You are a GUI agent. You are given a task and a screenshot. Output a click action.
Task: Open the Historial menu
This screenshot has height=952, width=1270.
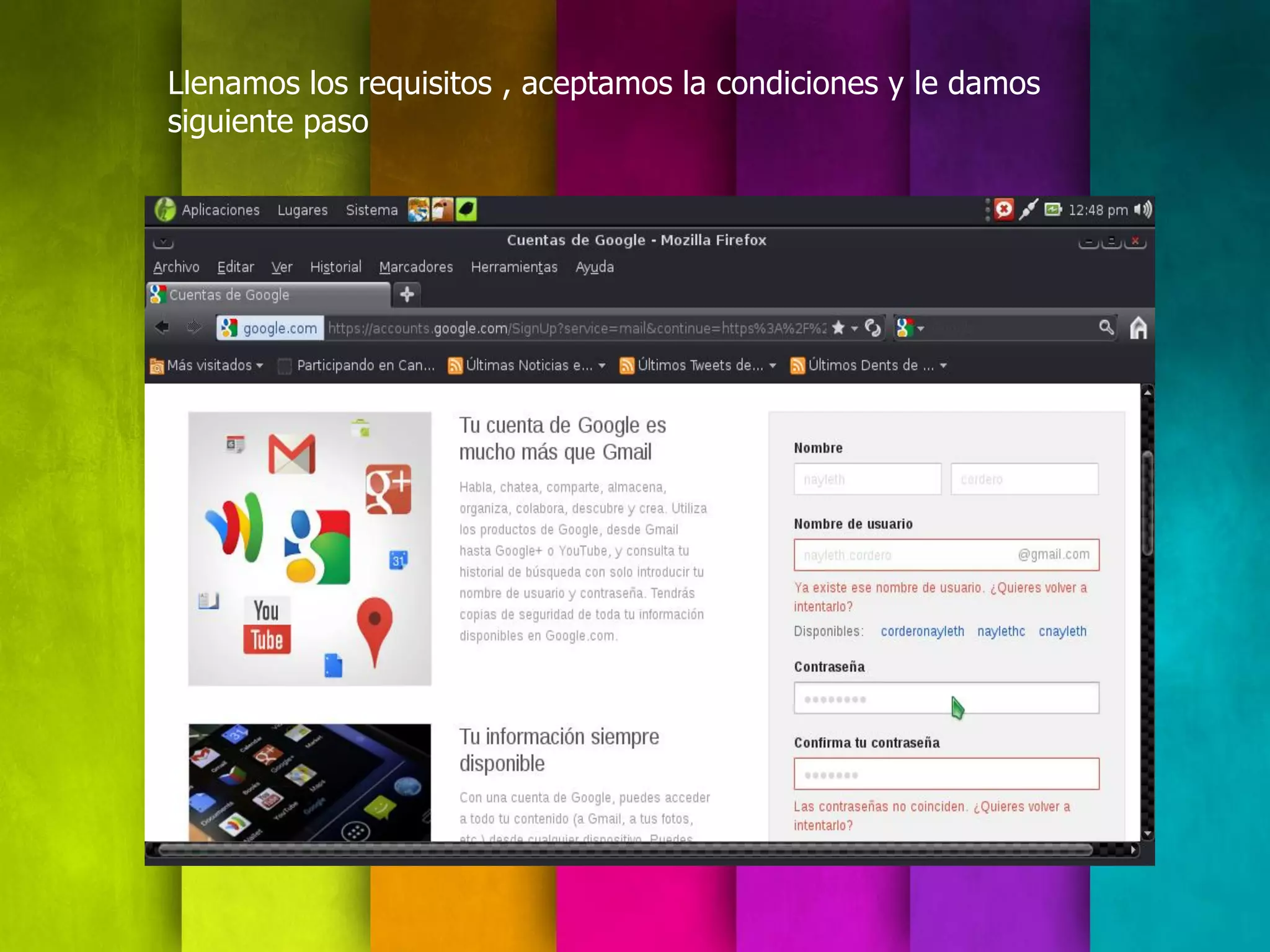(x=335, y=267)
